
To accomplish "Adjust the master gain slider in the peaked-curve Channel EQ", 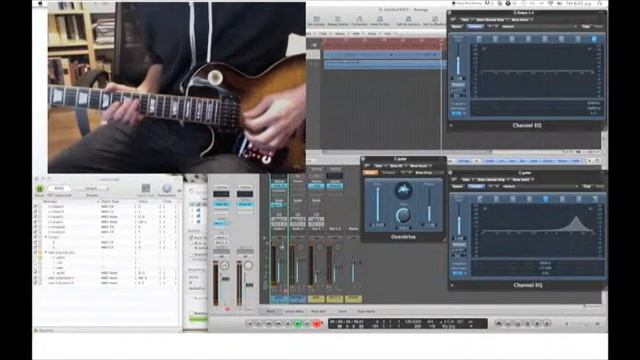I will pos(459,219).
